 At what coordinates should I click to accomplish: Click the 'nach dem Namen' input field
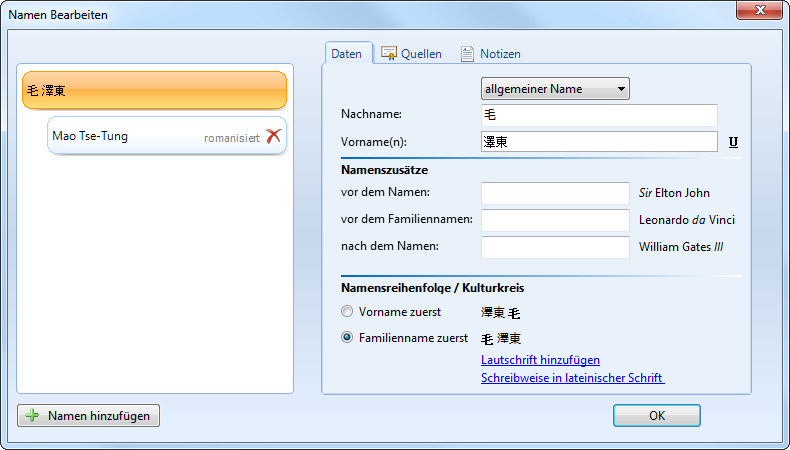554,247
